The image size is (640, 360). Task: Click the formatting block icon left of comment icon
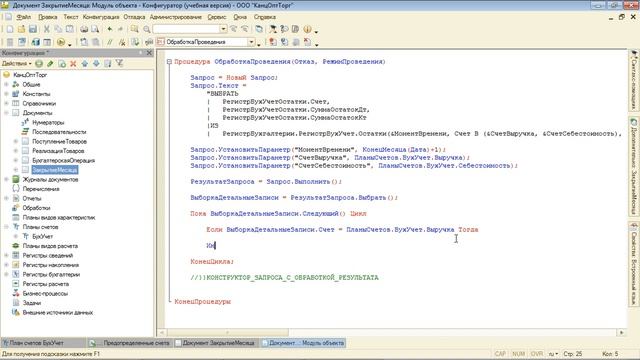96,42
